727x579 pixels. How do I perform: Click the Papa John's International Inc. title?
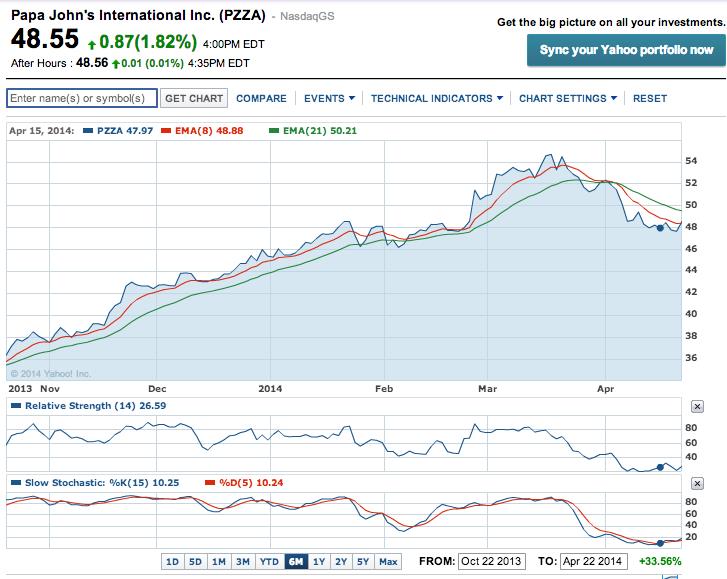point(138,15)
